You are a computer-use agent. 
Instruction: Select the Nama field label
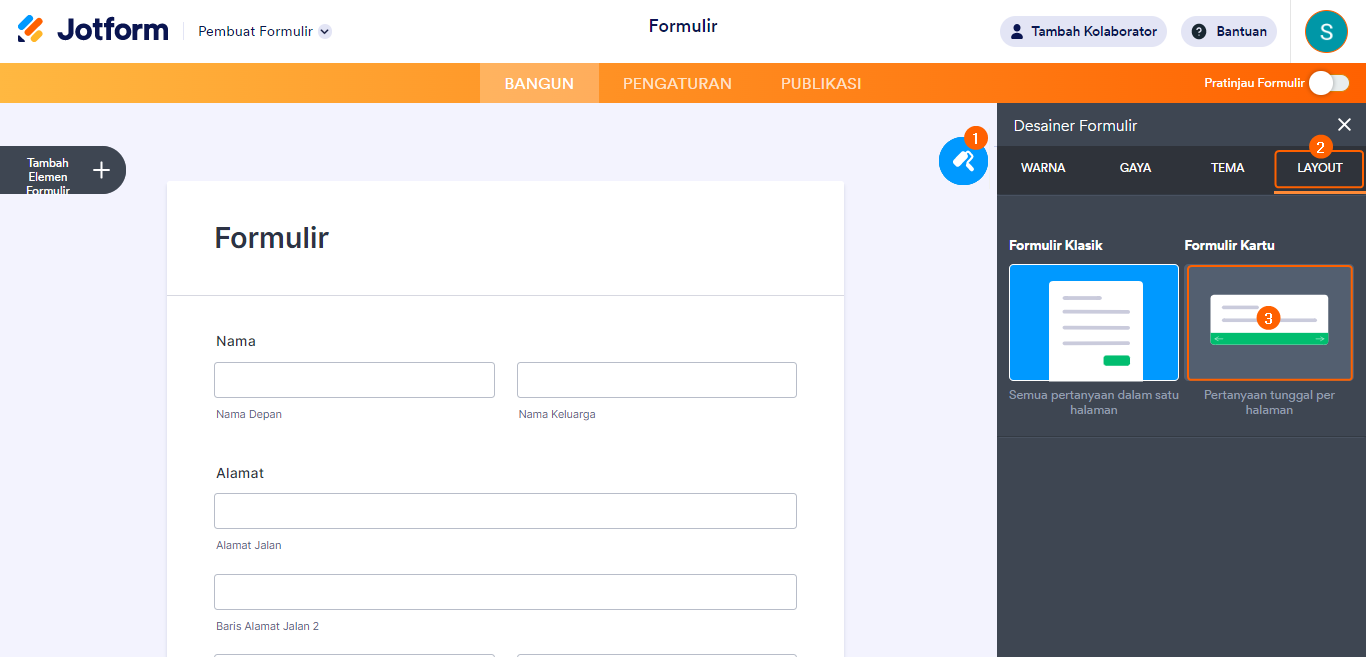[x=236, y=341]
